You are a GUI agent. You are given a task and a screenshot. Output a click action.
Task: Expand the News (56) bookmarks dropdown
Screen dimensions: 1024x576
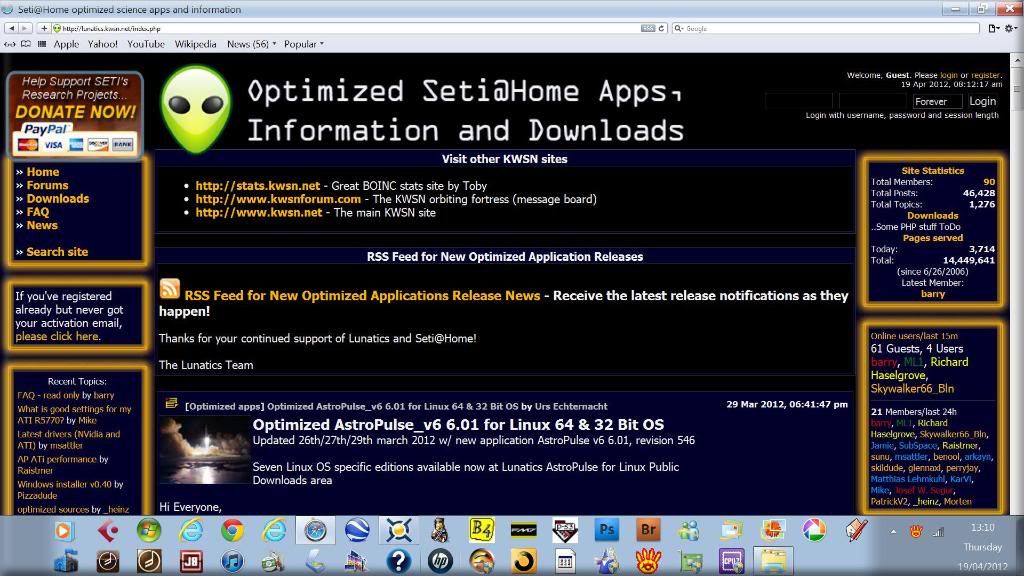(251, 44)
